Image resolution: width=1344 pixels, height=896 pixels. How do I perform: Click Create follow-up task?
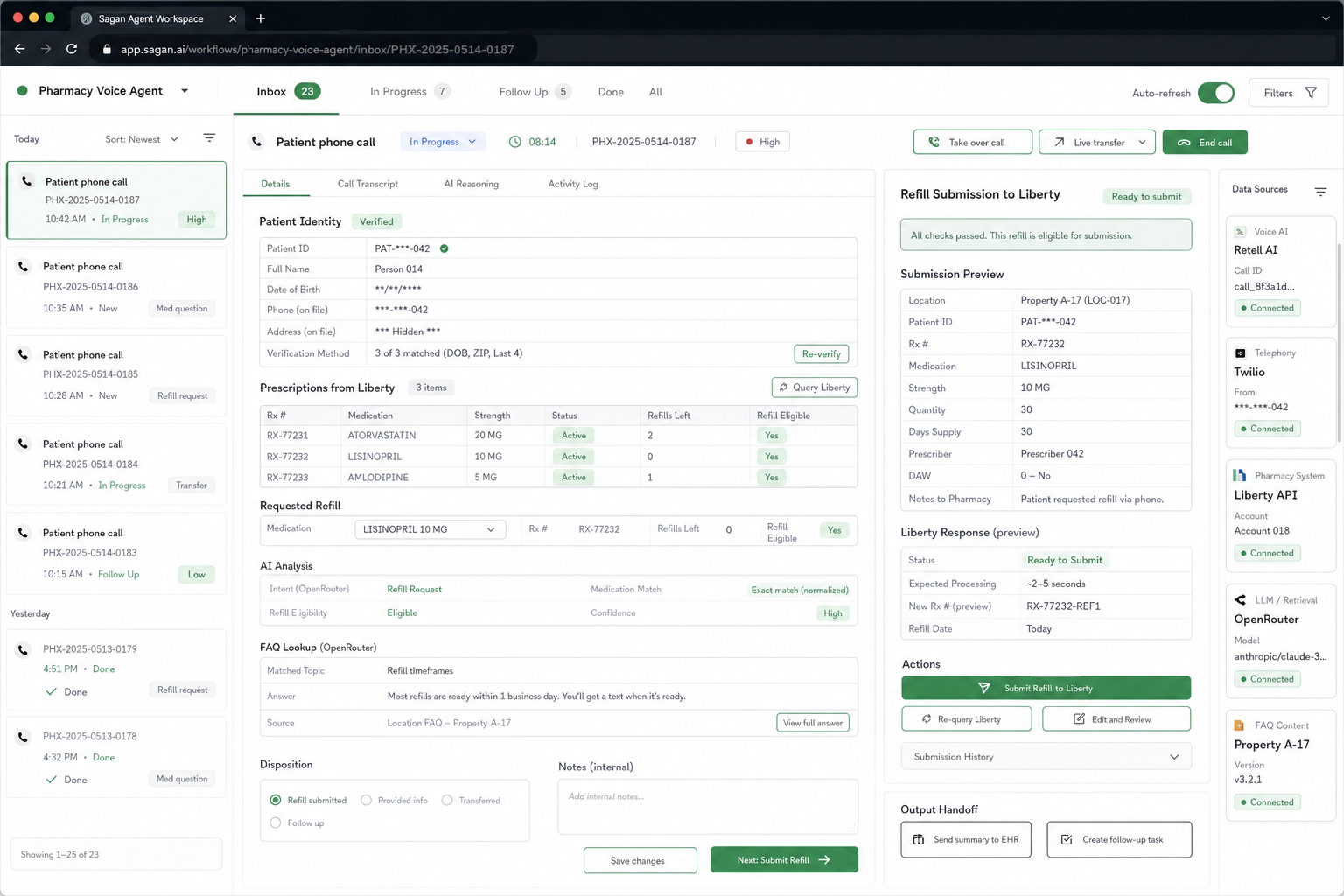point(1119,839)
